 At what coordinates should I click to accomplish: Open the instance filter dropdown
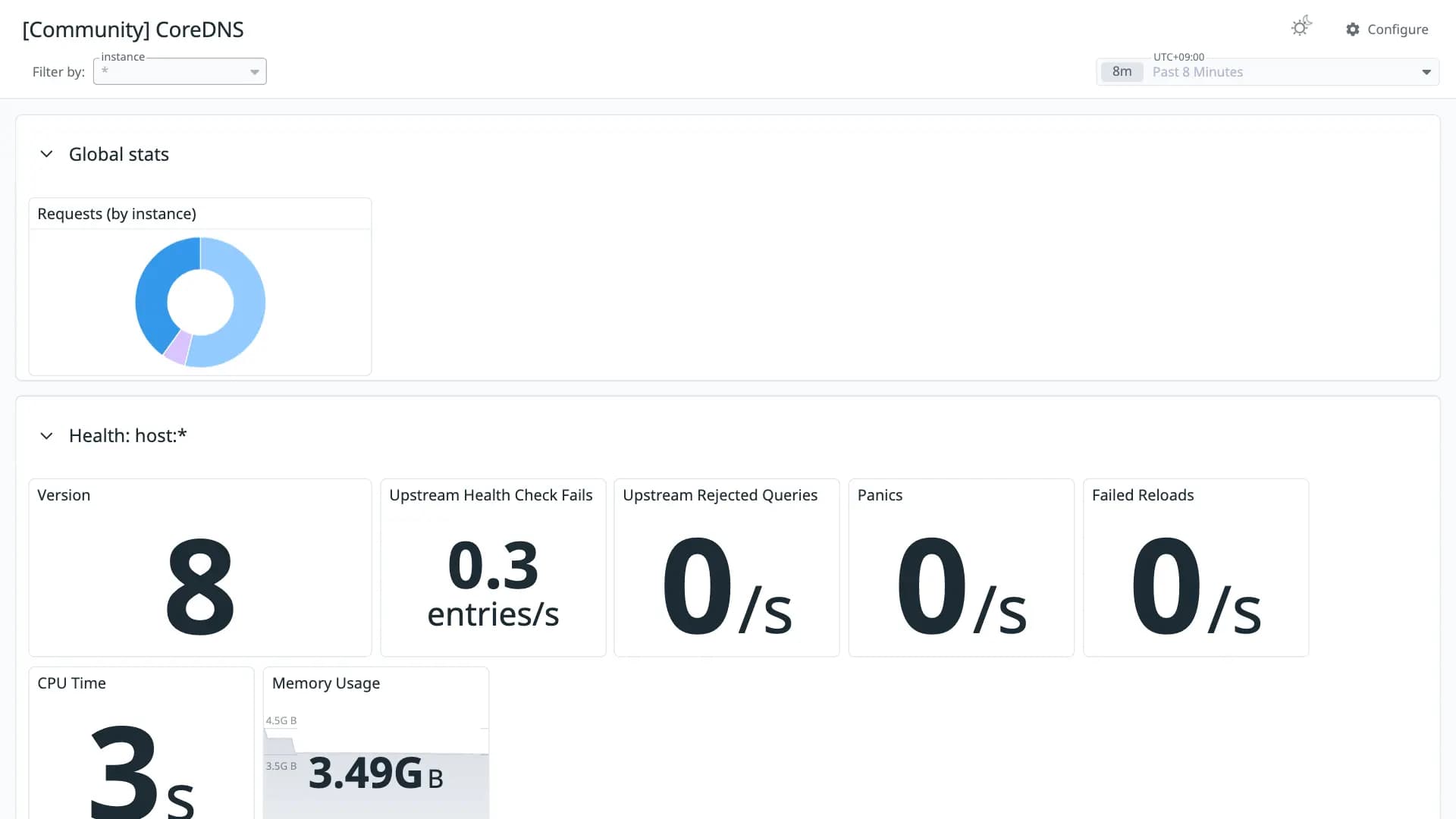click(x=180, y=71)
